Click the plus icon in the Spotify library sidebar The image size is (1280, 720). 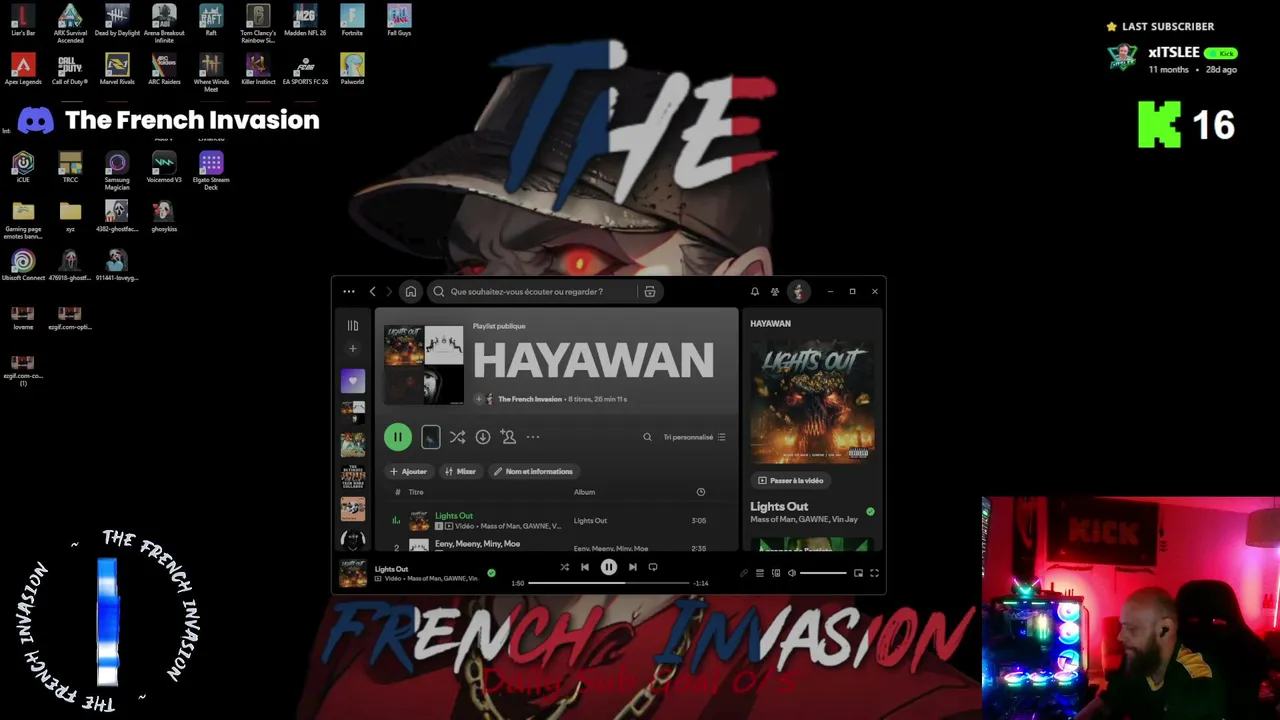tap(353, 349)
